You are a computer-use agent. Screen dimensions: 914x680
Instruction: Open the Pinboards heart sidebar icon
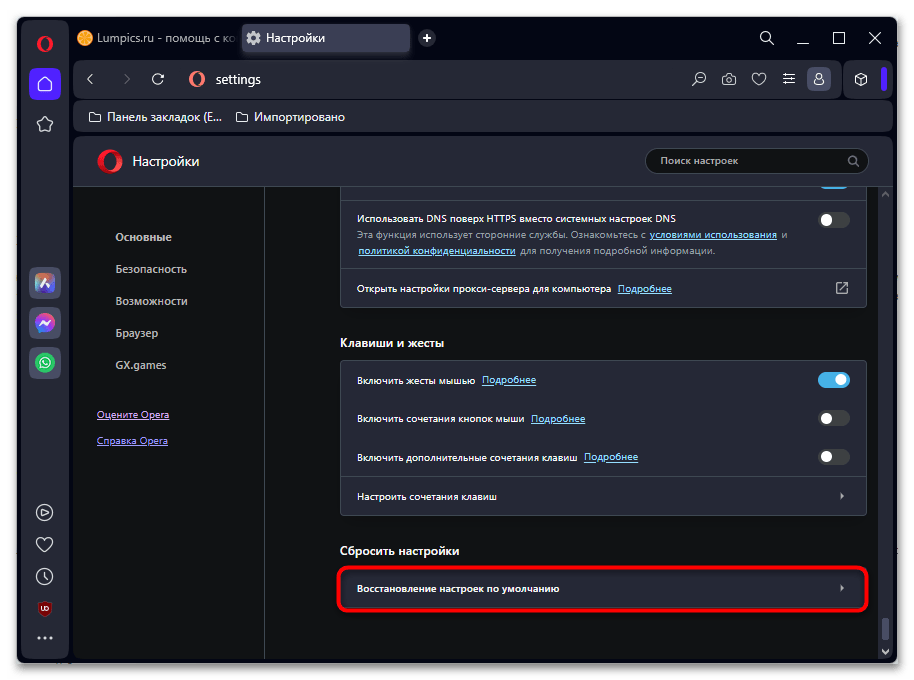click(x=45, y=544)
